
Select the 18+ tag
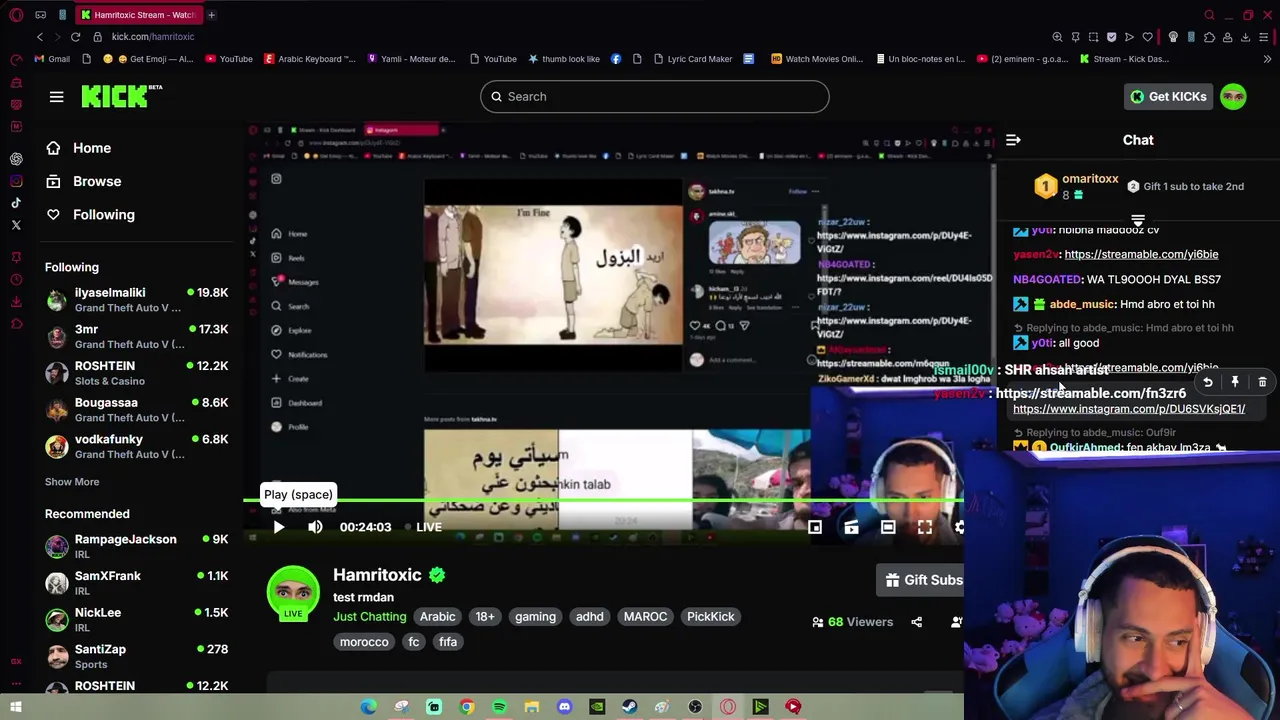(485, 617)
